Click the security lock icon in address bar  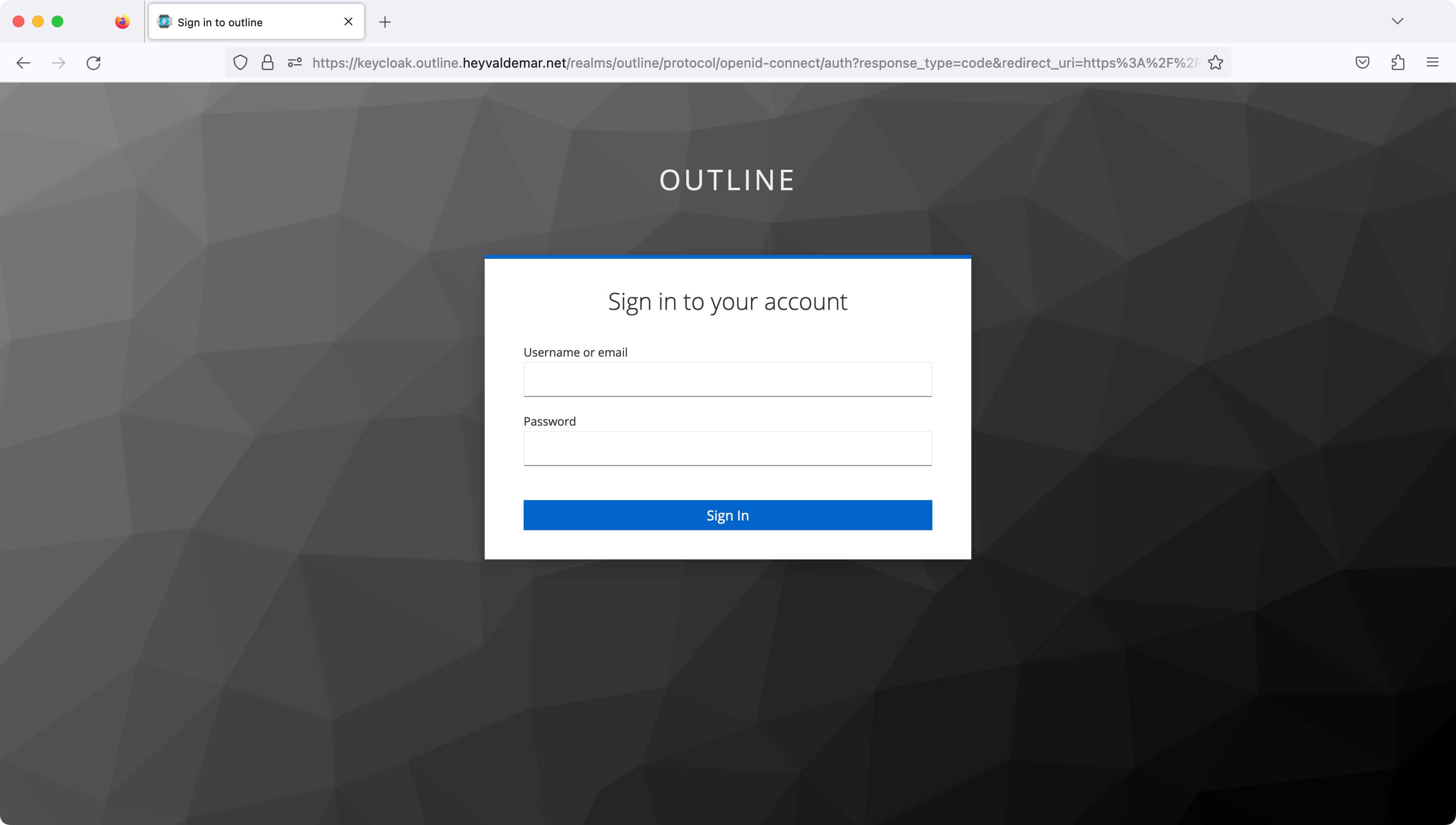click(267, 62)
